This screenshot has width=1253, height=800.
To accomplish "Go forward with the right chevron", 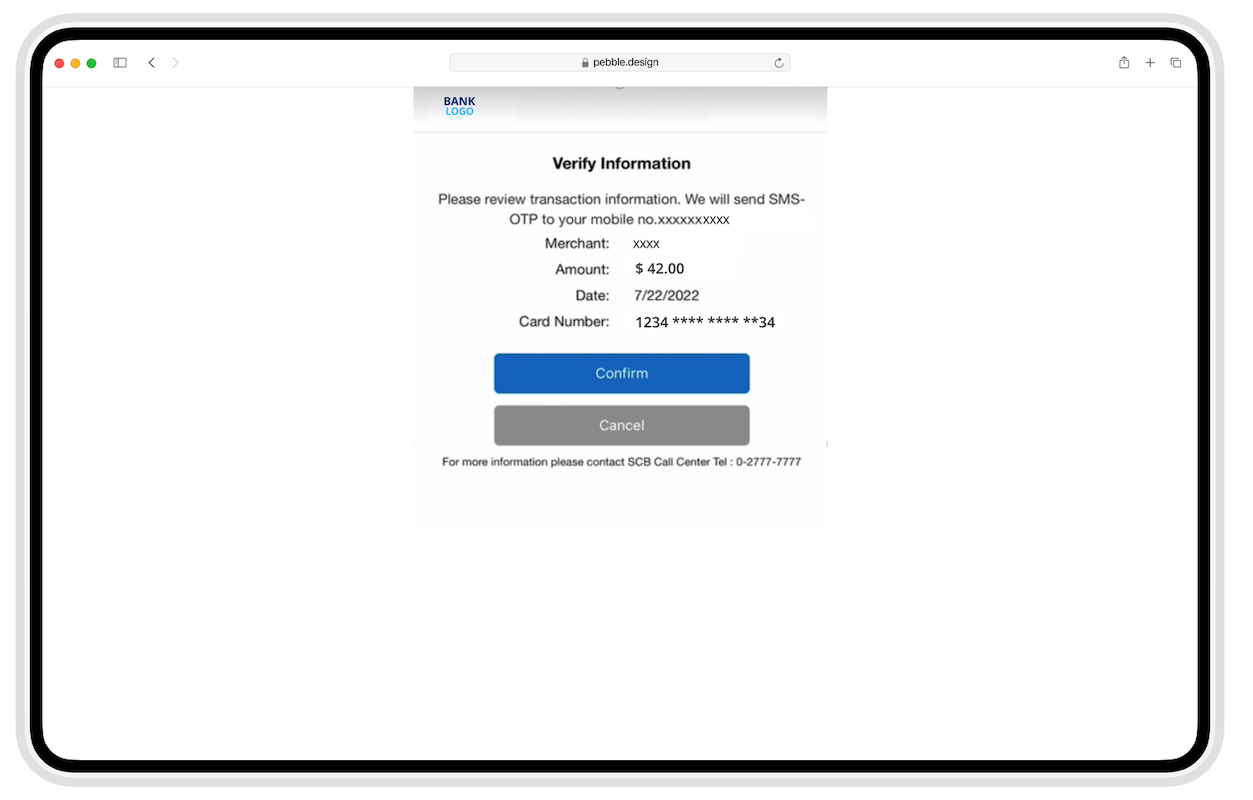I will 176,63.
